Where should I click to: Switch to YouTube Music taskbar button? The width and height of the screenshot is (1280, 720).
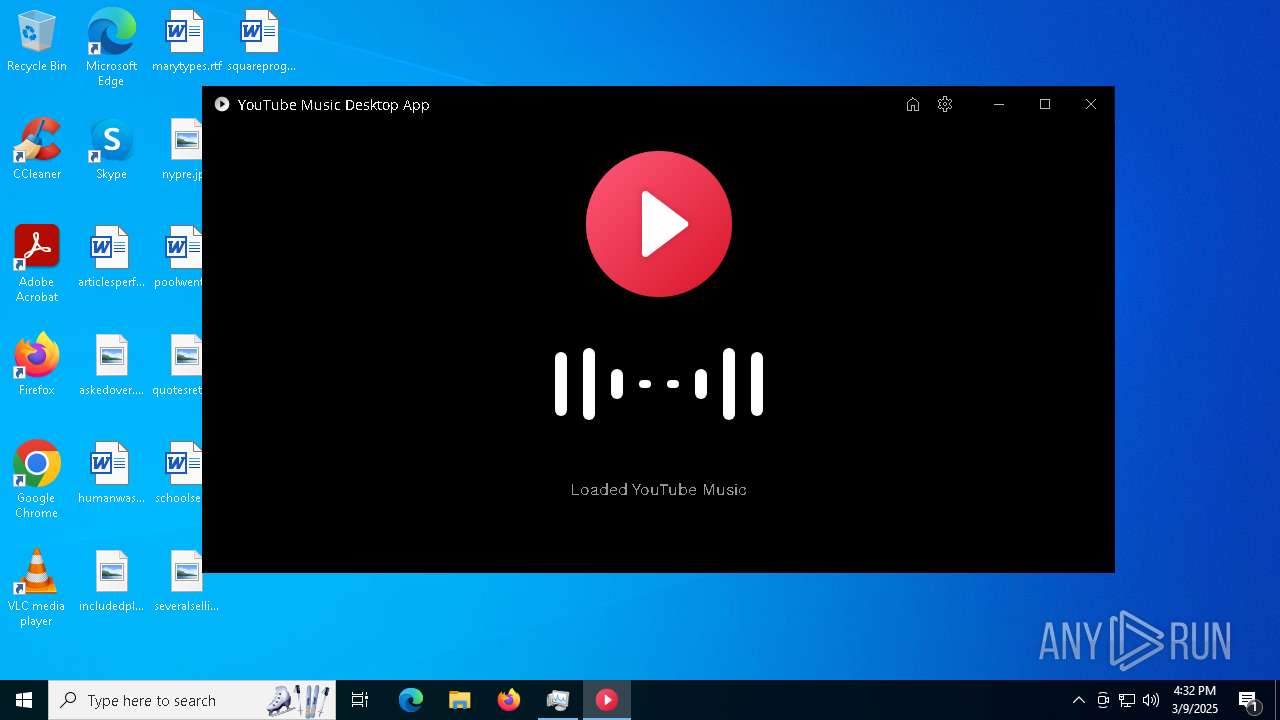click(x=607, y=700)
